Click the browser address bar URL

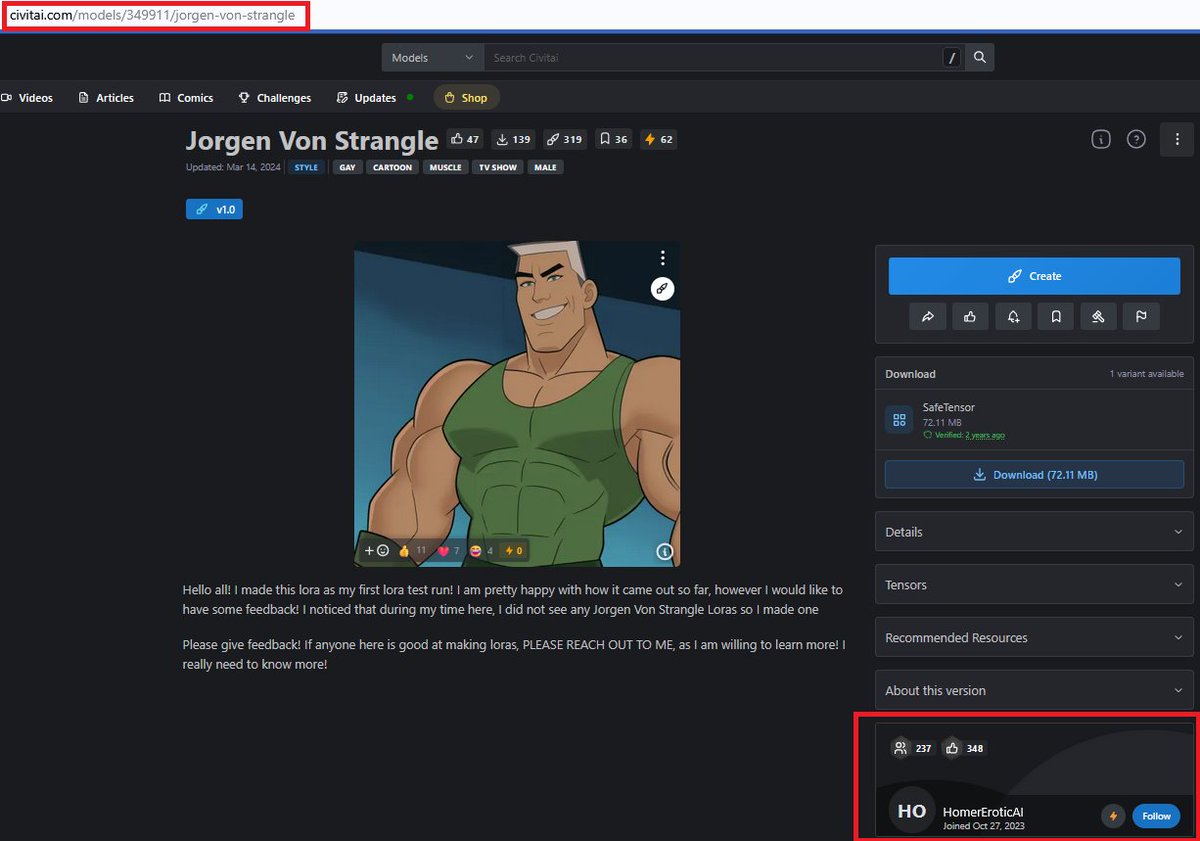click(154, 15)
